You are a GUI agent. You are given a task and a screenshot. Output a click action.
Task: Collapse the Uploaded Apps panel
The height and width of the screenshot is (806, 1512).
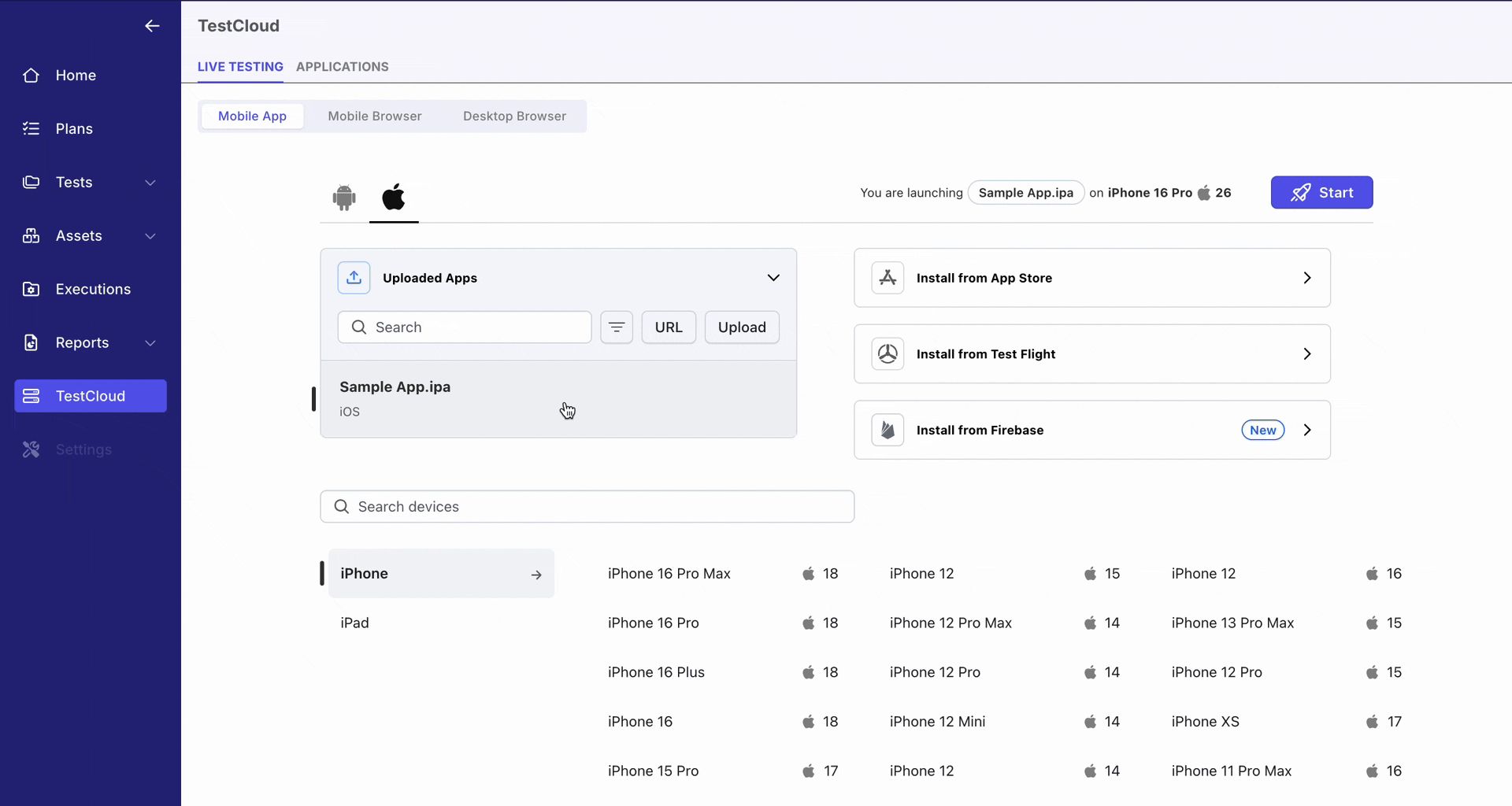[773, 277]
